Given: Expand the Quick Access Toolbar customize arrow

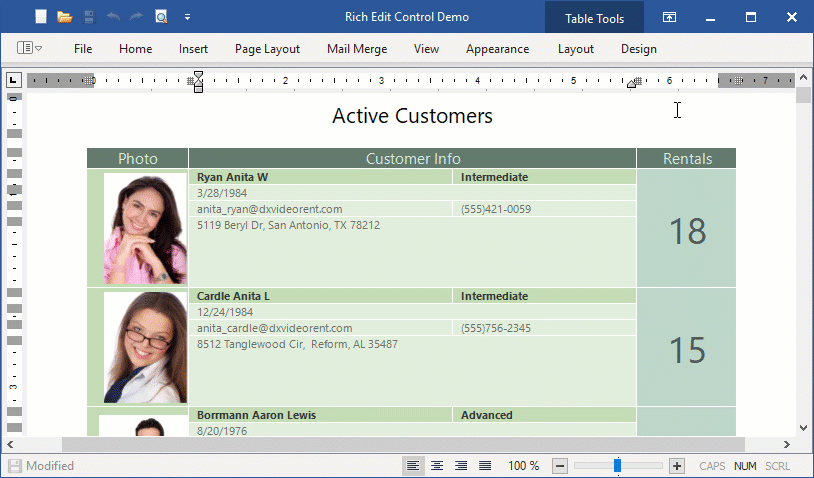Looking at the screenshot, I should coord(187,17).
